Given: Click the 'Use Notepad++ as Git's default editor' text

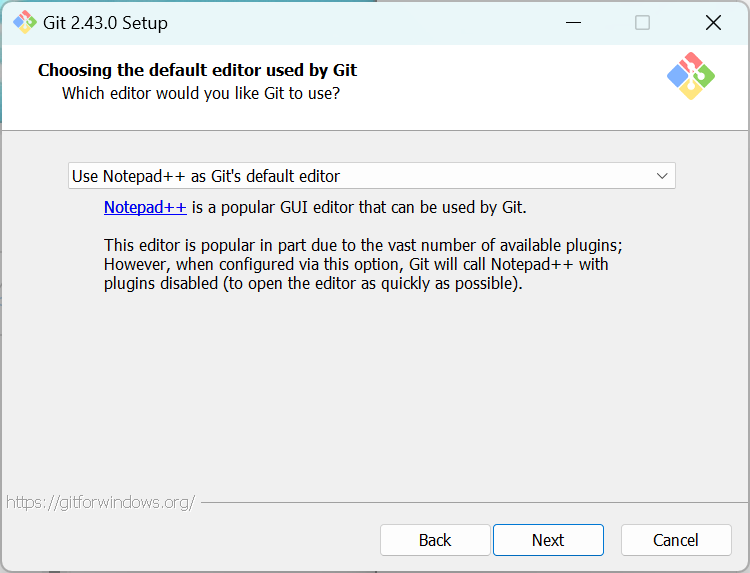Looking at the screenshot, I should [206, 176].
